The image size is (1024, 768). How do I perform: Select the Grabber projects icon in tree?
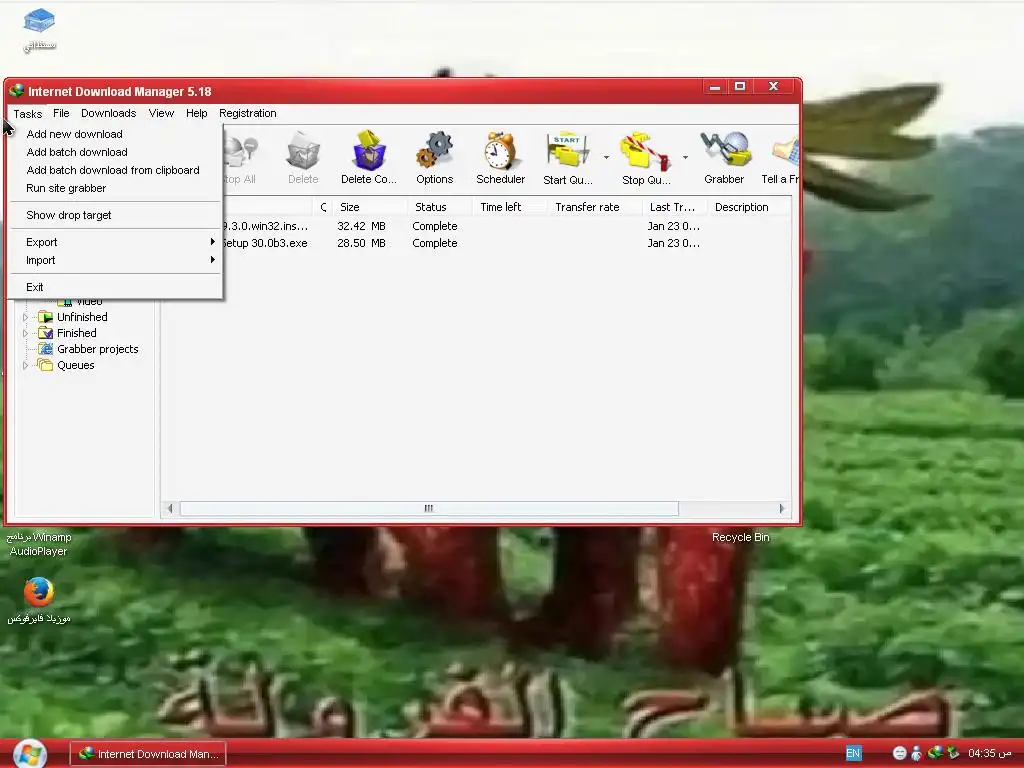[45, 349]
